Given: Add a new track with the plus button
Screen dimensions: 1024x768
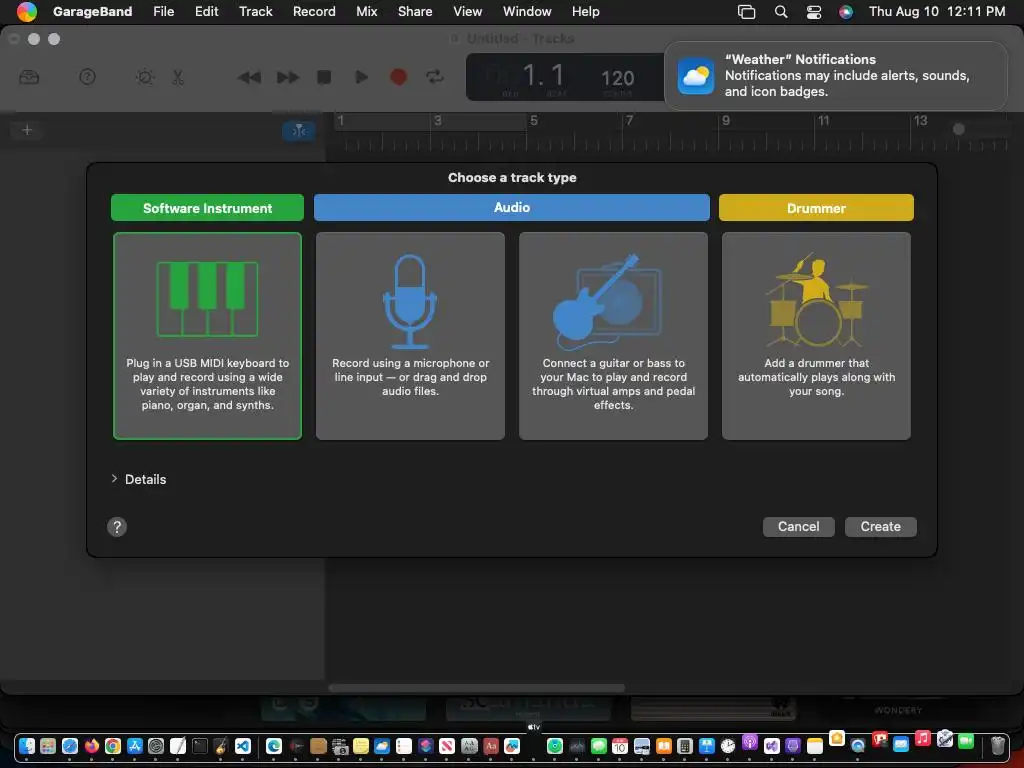Looking at the screenshot, I should pos(27,130).
